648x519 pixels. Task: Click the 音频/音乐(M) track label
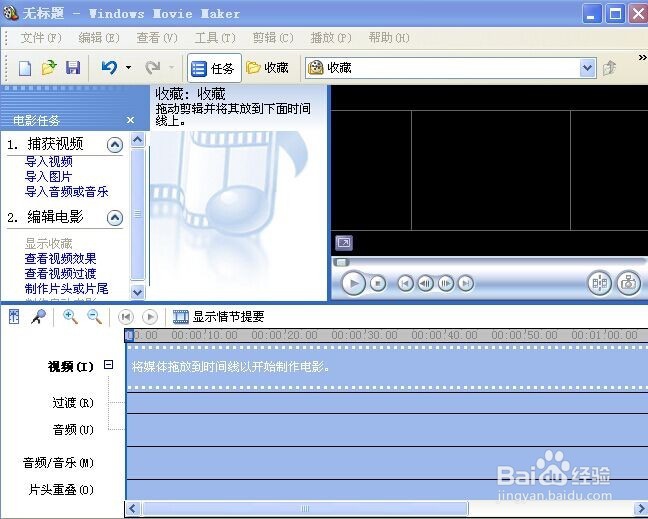pos(58,463)
